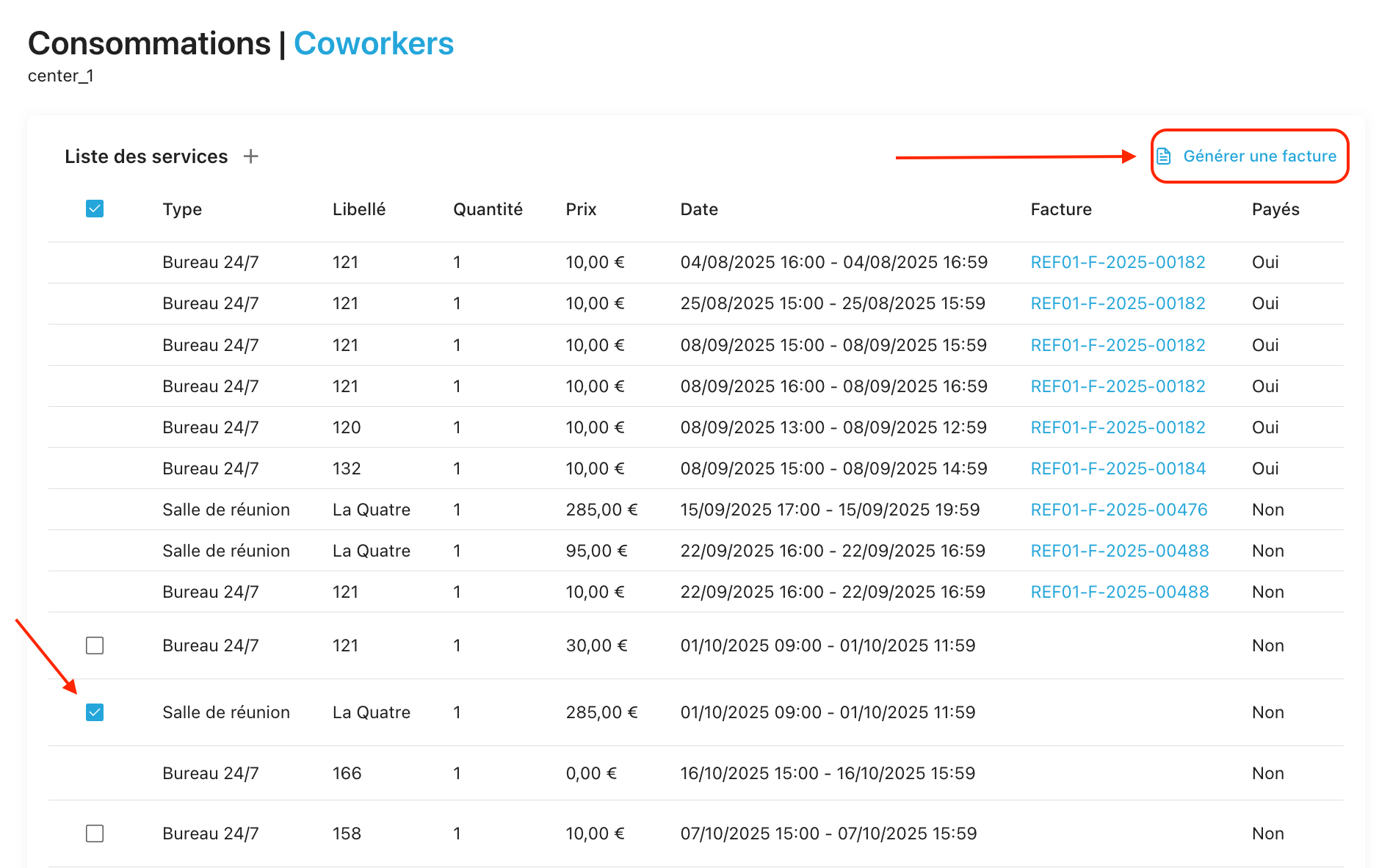Open the Coworkers link in the page title
This screenshot has height=868, width=1379.
coord(374,44)
